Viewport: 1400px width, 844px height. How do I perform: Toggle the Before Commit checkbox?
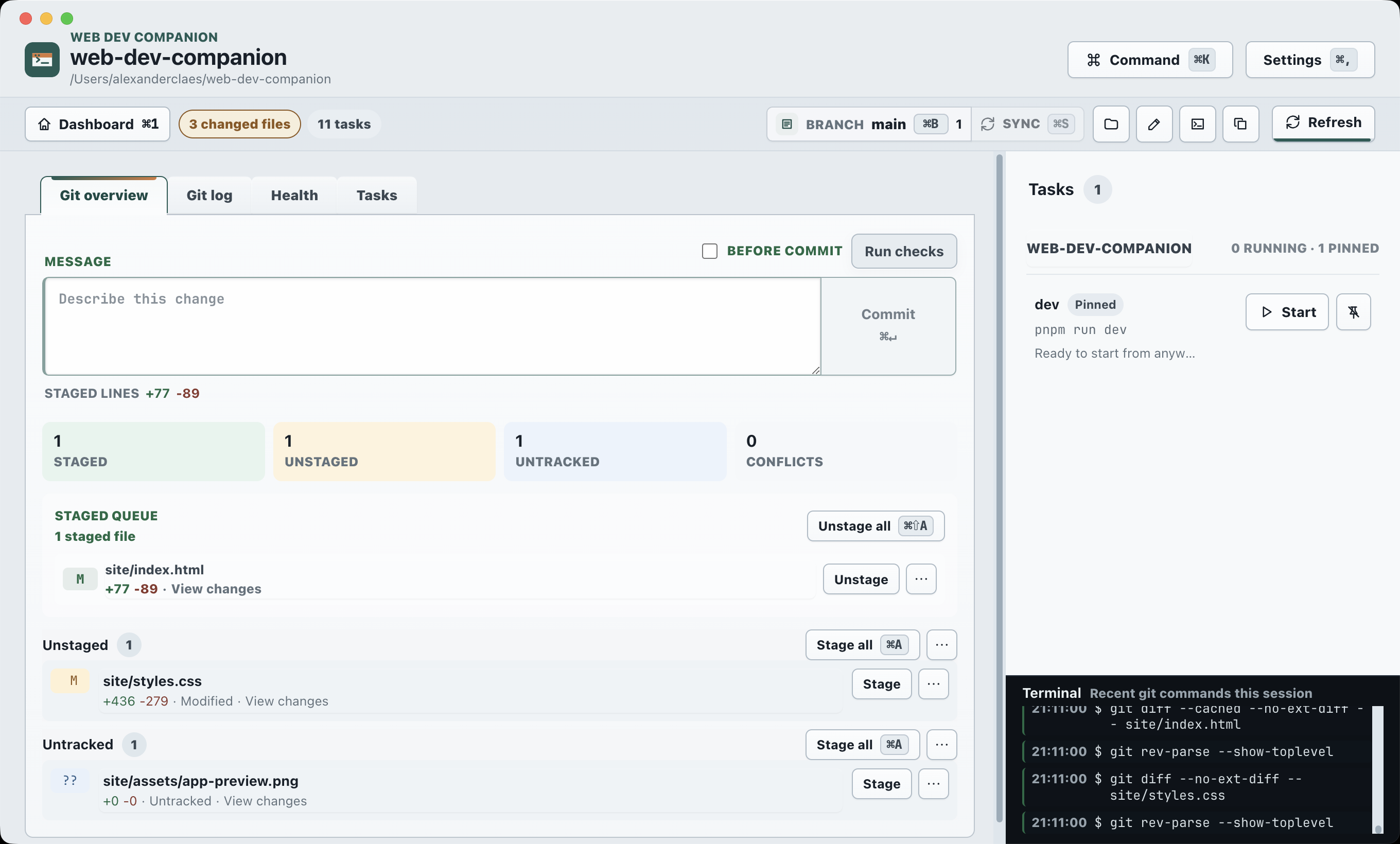pyautogui.click(x=710, y=251)
